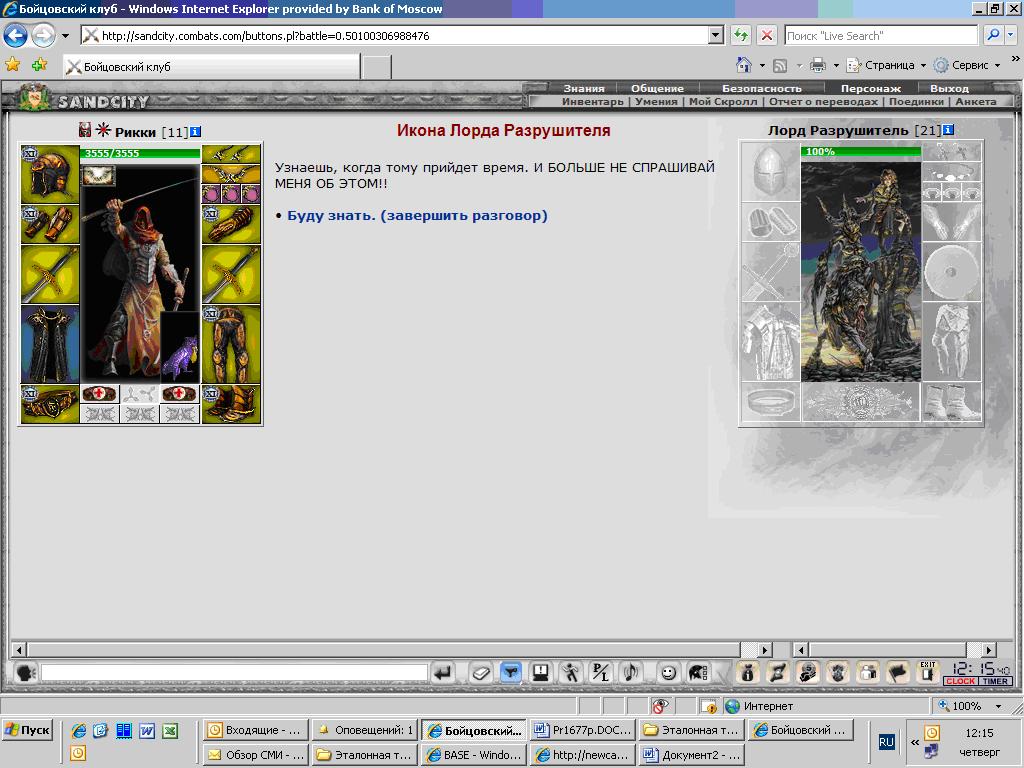Go back with browser Back button
1024x768 pixels.
click(x=16, y=35)
